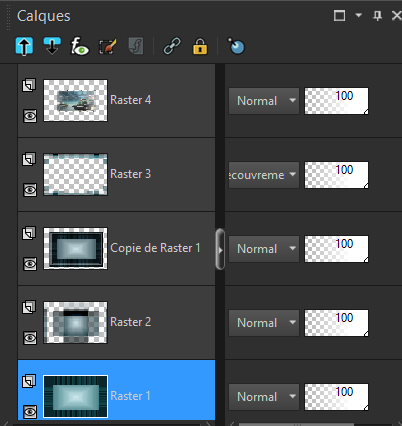Image resolution: width=402 pixels, height=426 pixels.
Task: Toggle layer effects visibility fx icon
Action: (79, 46)
